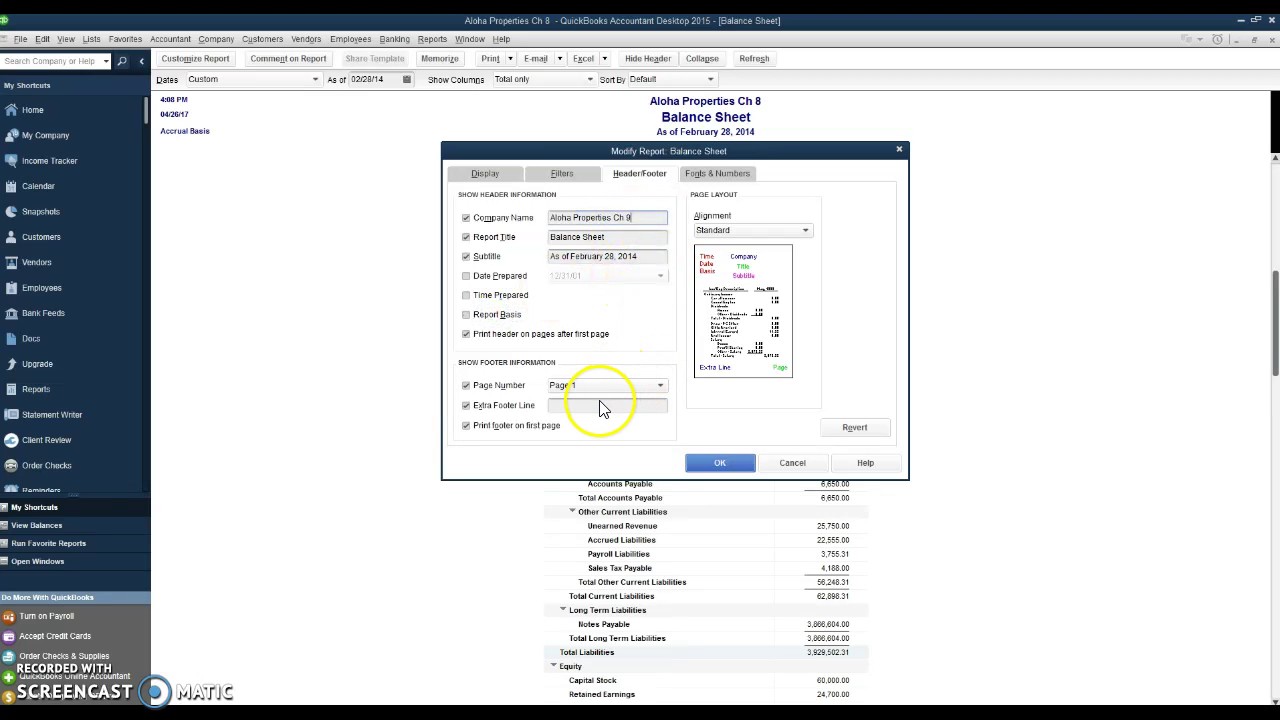Go to the Vendors center shortcut
This screenshot has height=720, width=1280.
click(36, 263)
